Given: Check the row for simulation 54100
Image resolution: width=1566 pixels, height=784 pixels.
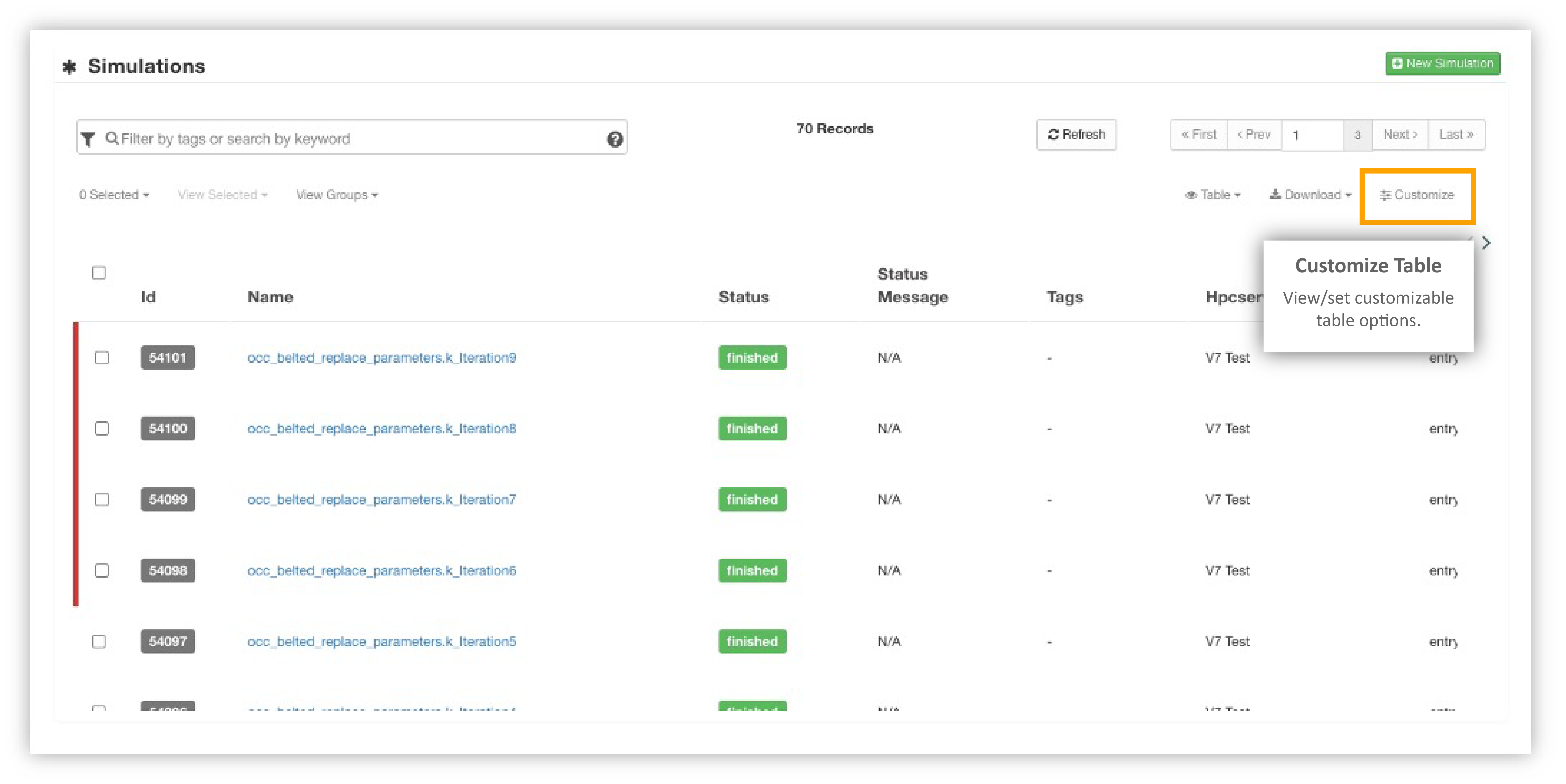Looking at the screenshot, I should pyautogui.click(x=102, y=429).
